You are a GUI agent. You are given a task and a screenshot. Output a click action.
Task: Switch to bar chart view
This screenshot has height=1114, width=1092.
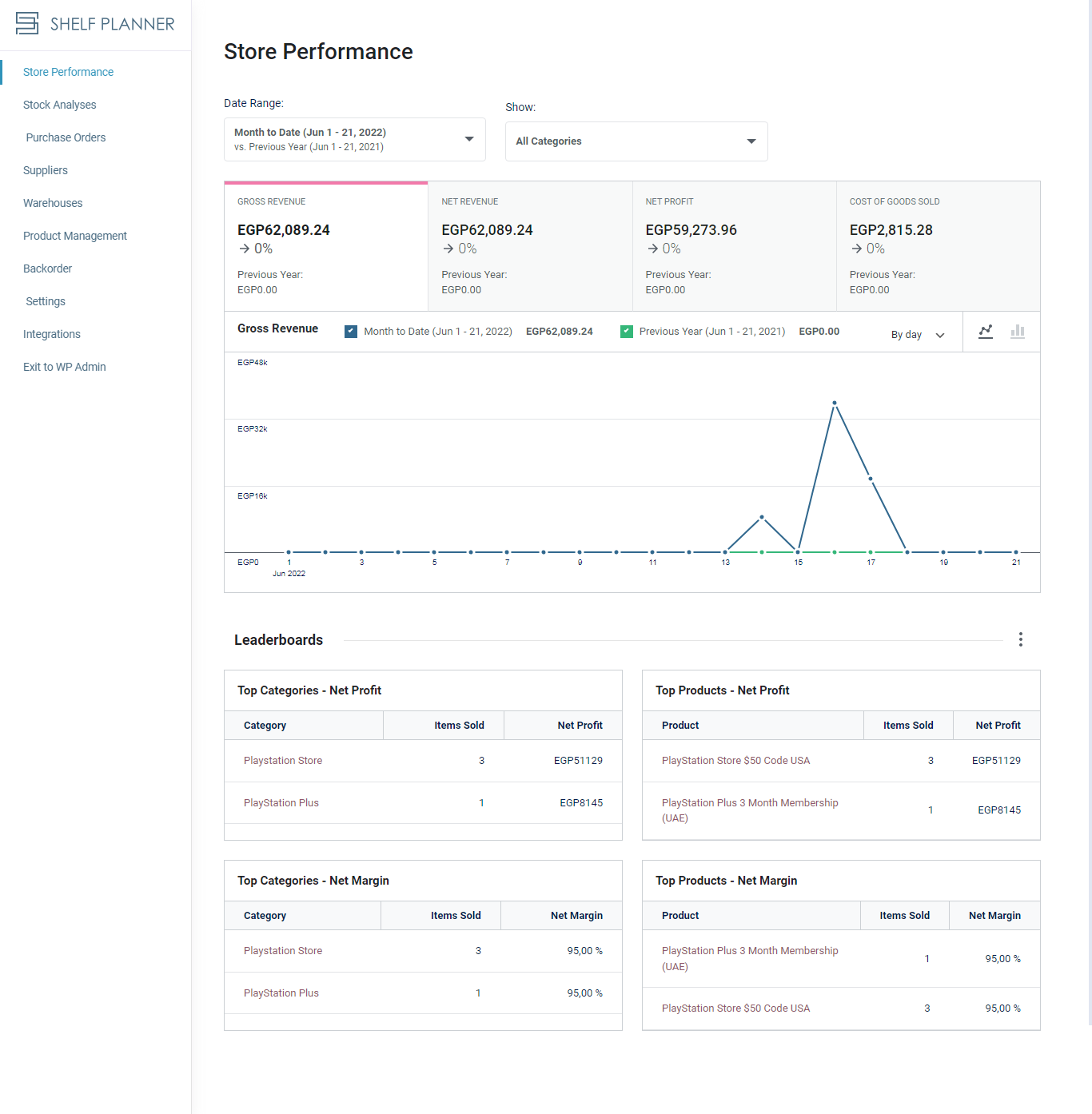(1018, 332)
